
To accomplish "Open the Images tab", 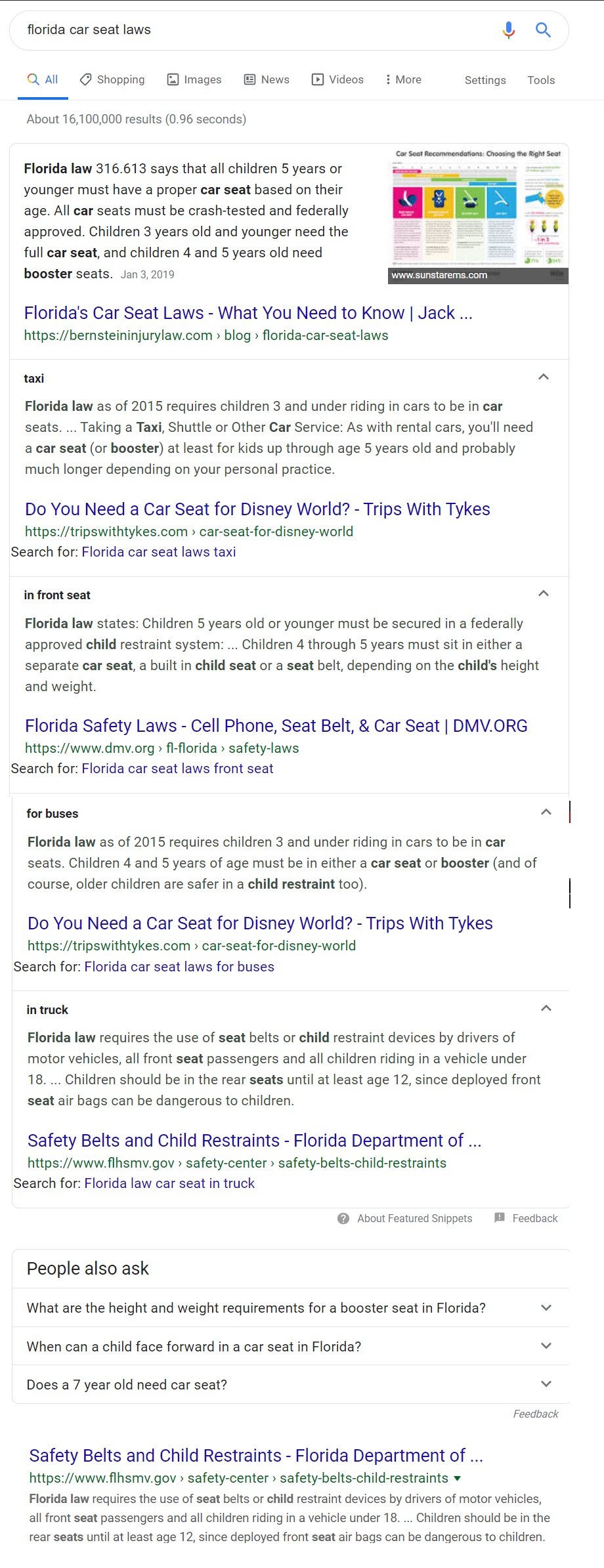I will [x=194, y=79].
